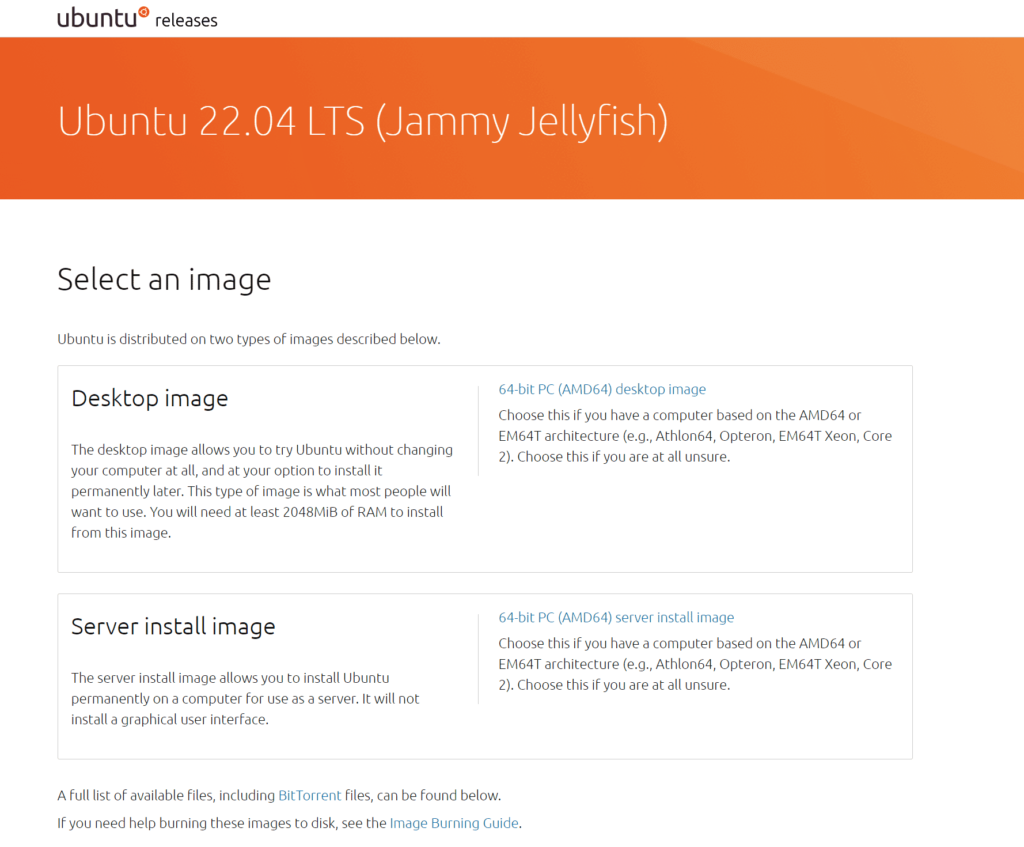The height and width of the screenshot is (847, 1024).
Task: Click the "releases" text beside the logo
Action: tap(186, 21)
